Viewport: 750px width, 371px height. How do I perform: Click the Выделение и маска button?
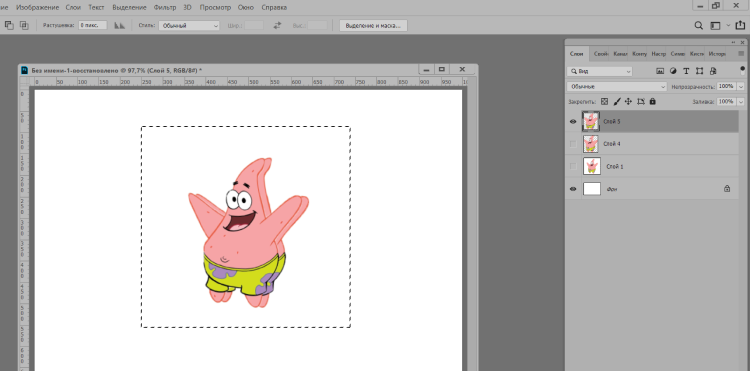(x=374, y=25)
